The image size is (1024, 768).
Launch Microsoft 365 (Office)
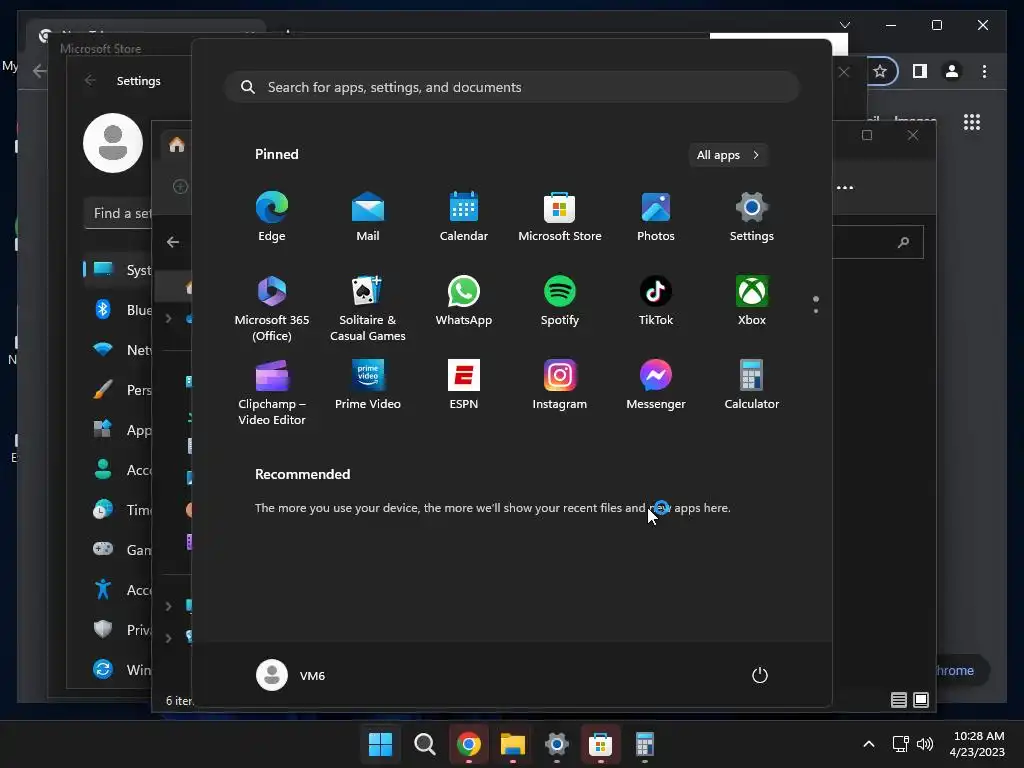pyautogui.click(x=272, y=308)
